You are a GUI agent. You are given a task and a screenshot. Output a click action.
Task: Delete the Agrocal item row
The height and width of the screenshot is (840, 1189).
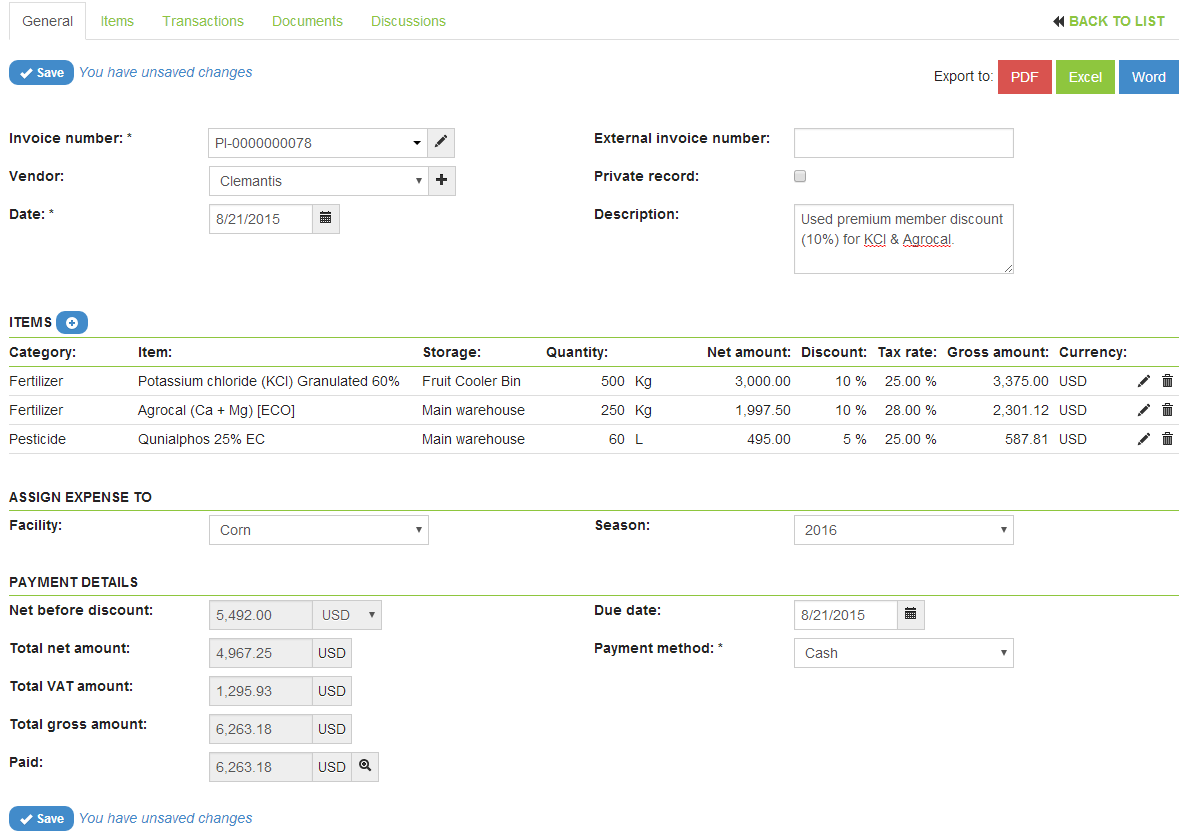1167,410
